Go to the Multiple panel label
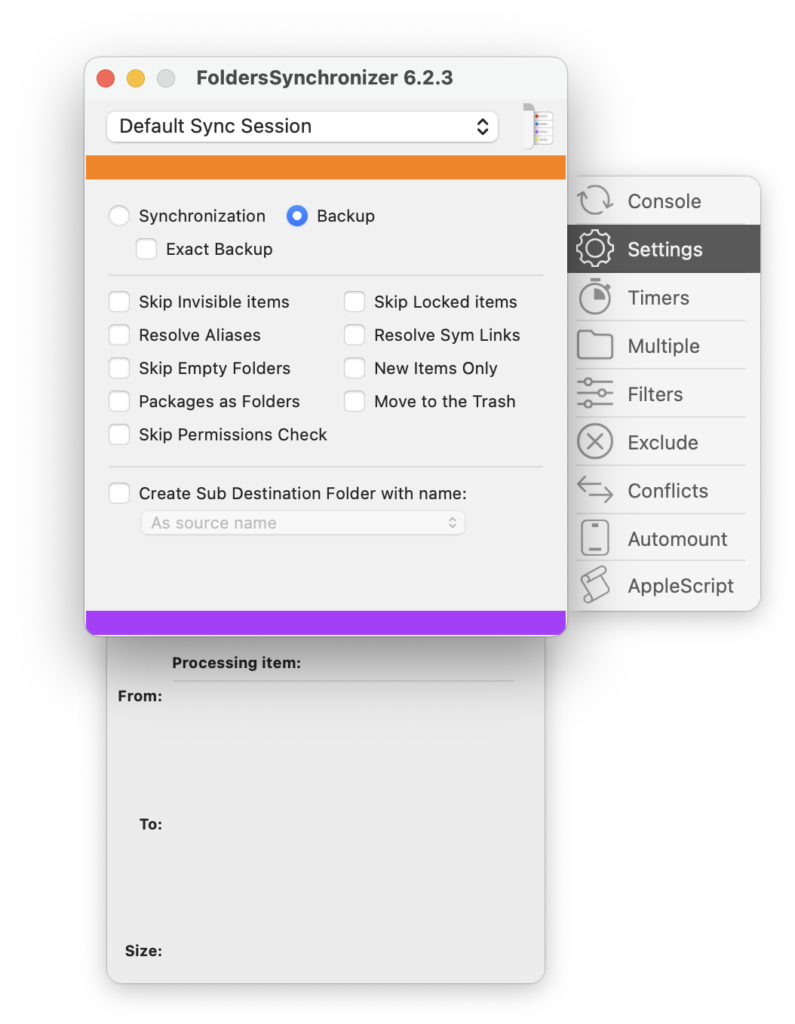The image size is (795, 1024). pyautogui.click(x=664, y=346)
